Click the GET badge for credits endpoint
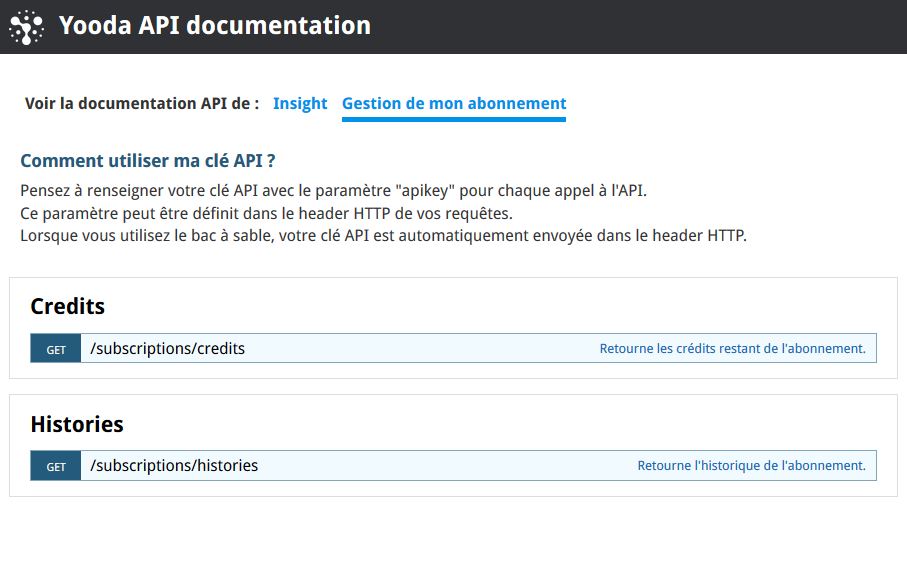This screenshot has width=907, height=562. [x=56, y=349]
